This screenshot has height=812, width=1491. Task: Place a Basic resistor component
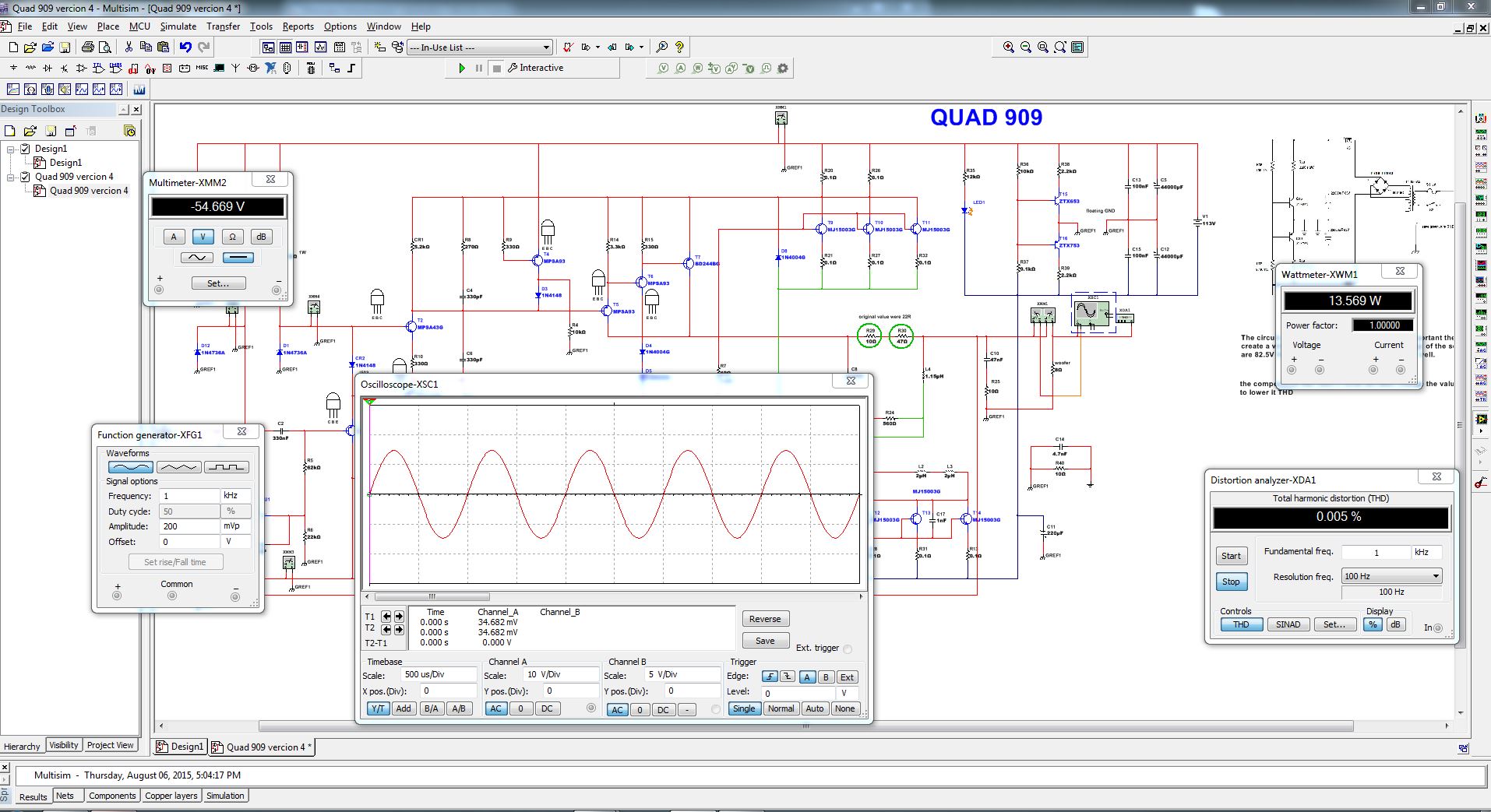click(x=30, y=69)
